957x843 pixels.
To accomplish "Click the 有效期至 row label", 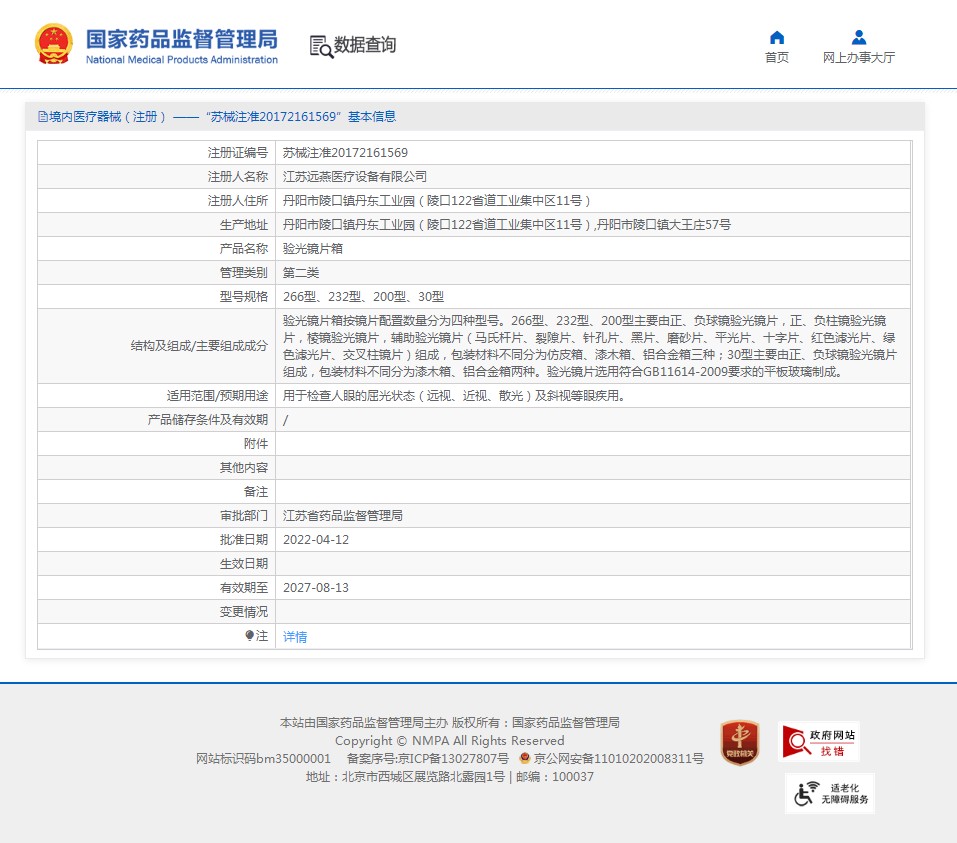I will tap(244, 588).
